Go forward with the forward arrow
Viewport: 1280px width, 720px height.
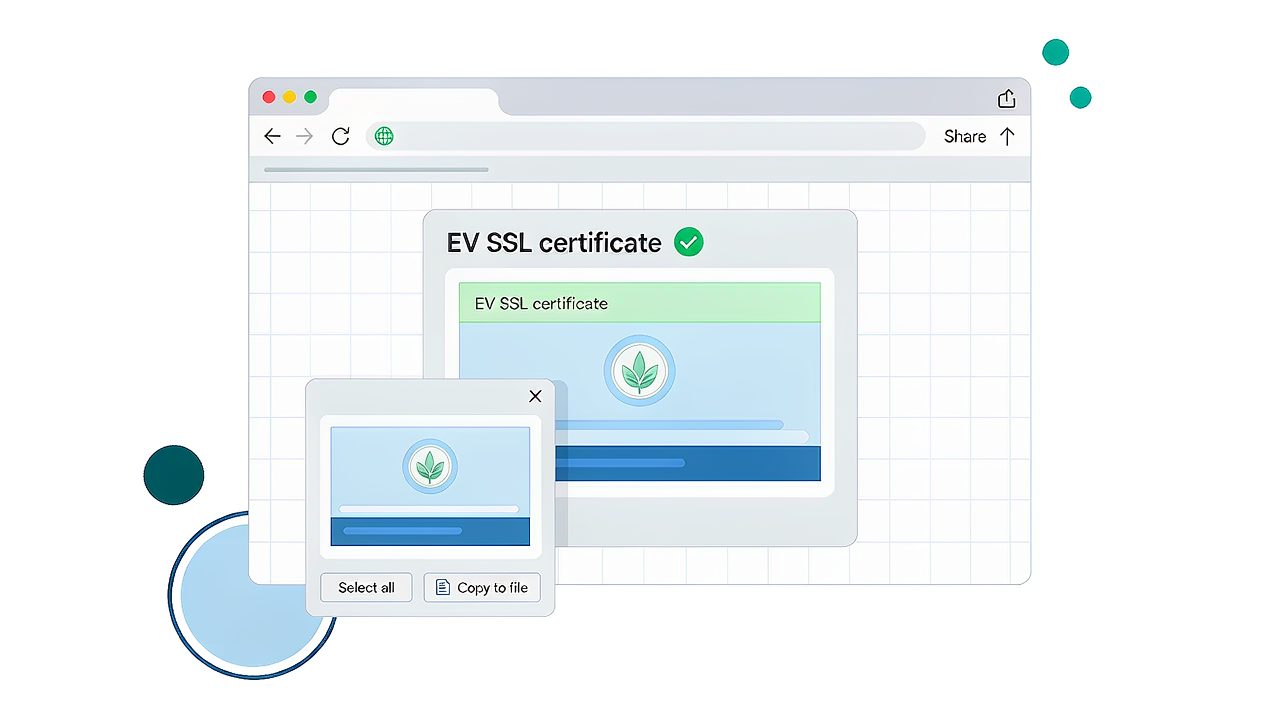click(x=304, y=136)
